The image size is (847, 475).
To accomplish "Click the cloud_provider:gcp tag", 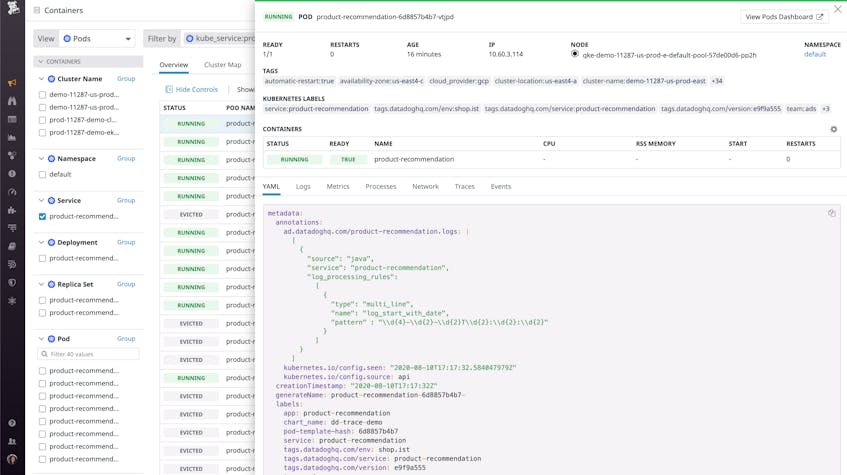I will click(459, 81).
